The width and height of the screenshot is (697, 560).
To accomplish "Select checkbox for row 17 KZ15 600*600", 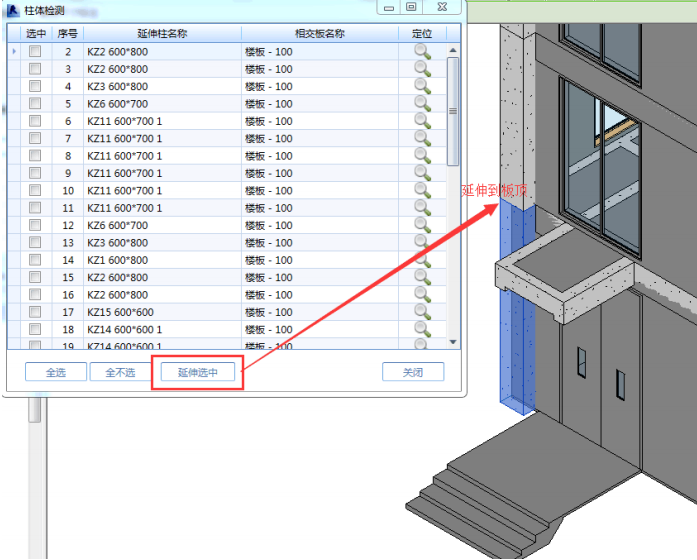I will point(35,311).
